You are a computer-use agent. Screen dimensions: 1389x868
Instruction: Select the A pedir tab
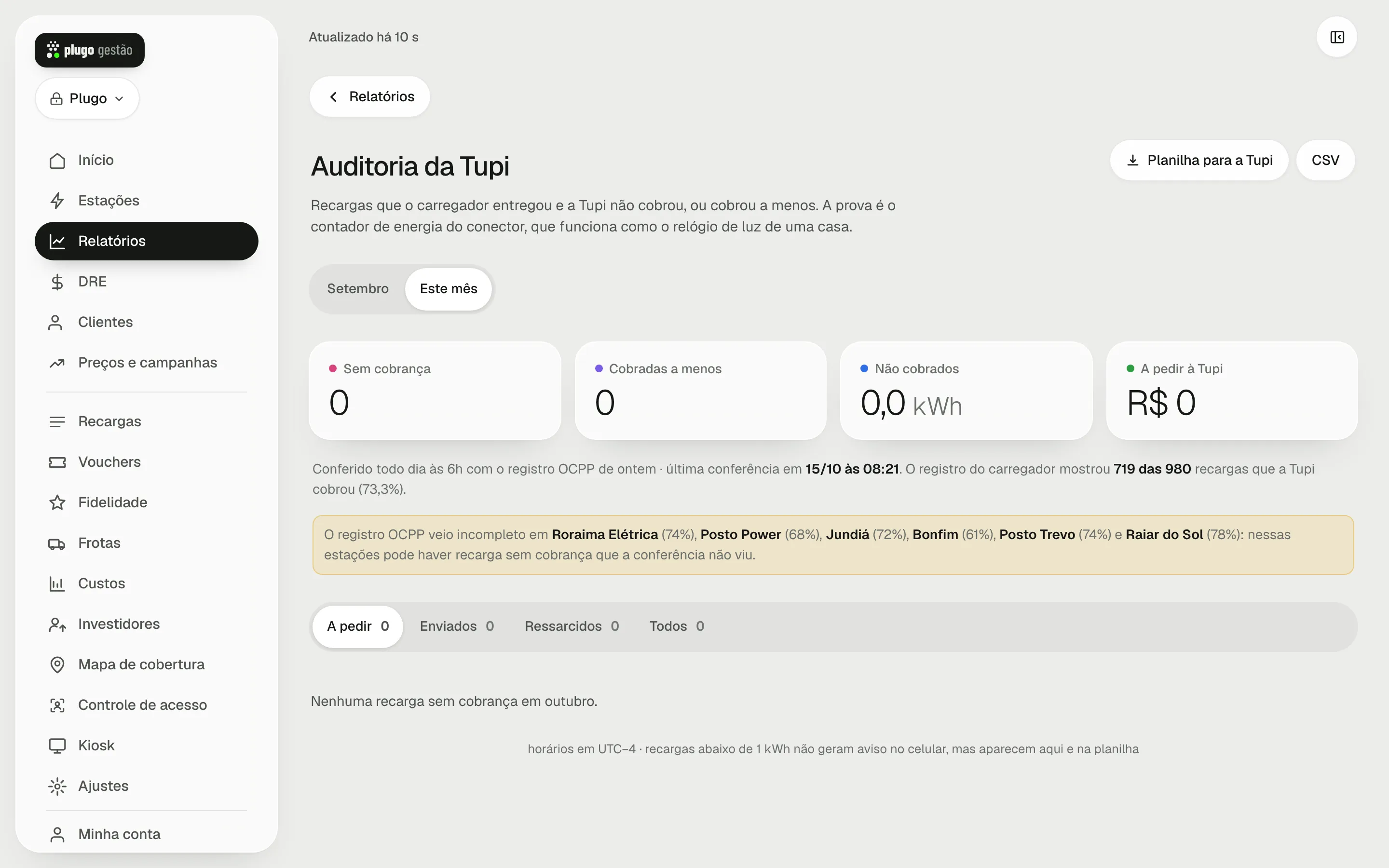[x=357, y=626]
